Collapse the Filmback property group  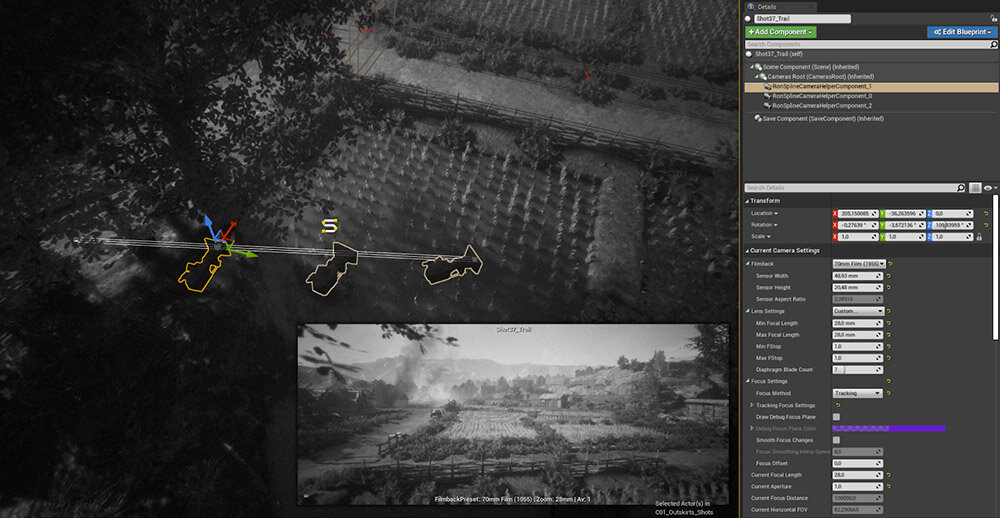[748, 263]
